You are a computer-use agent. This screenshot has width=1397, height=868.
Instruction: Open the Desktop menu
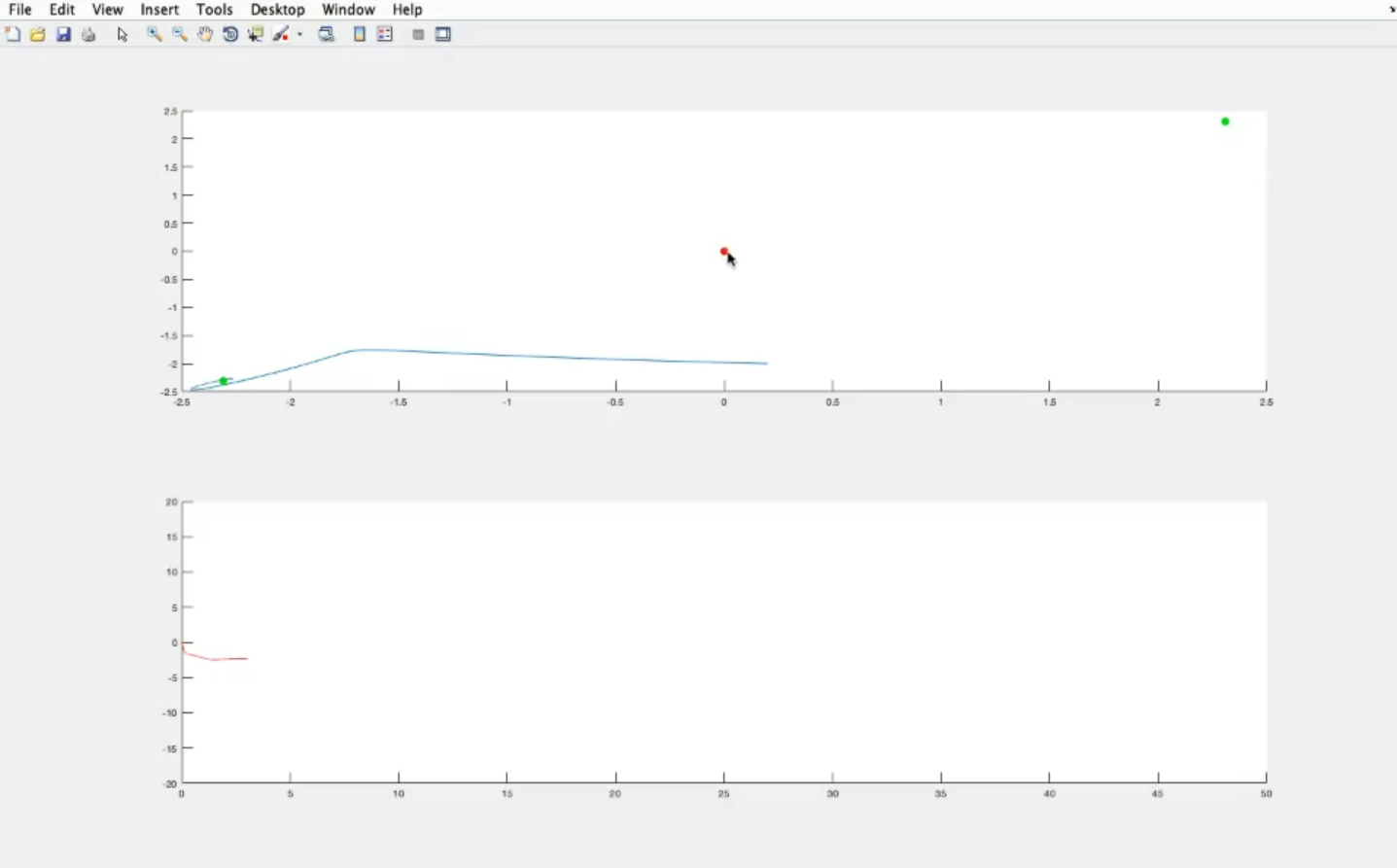277,10
